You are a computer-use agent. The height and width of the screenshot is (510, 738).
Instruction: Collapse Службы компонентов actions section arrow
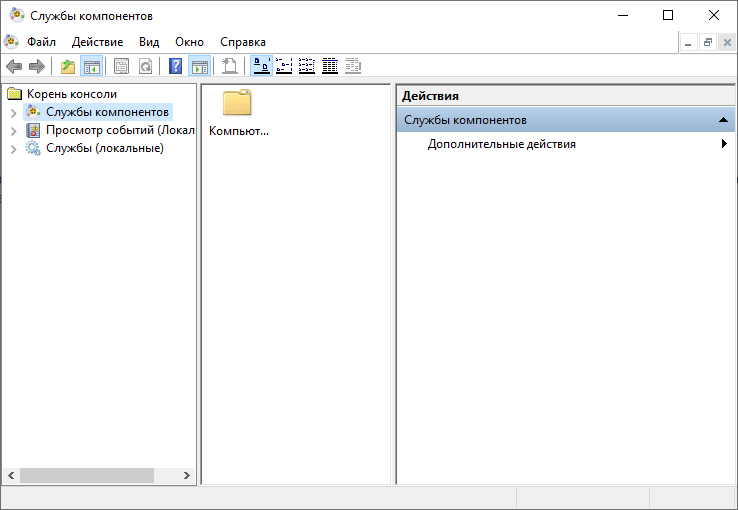point(723,120)
